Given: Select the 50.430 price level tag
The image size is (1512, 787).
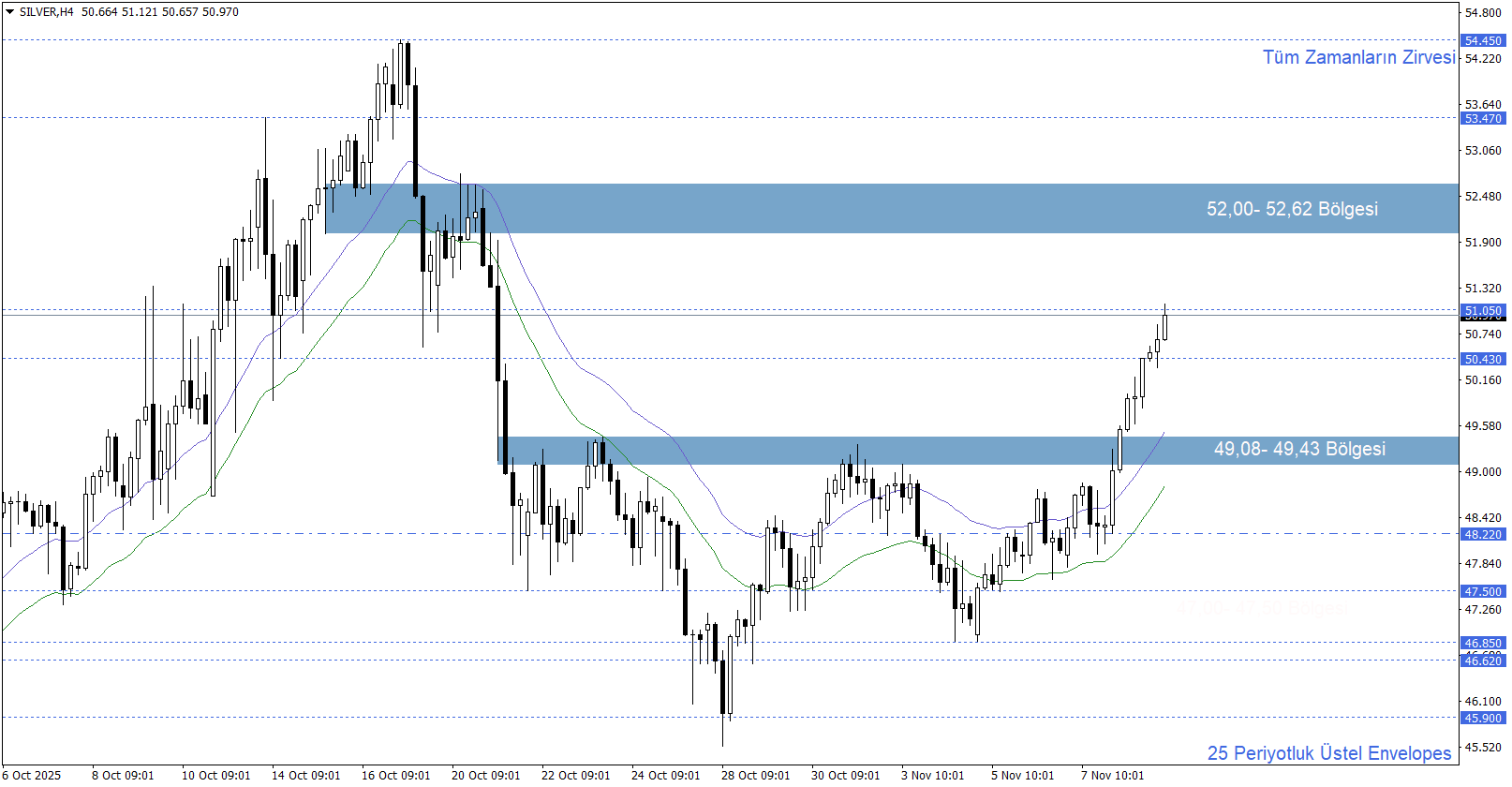Looking at the screenshot, I should click(x=1483, y=359).
